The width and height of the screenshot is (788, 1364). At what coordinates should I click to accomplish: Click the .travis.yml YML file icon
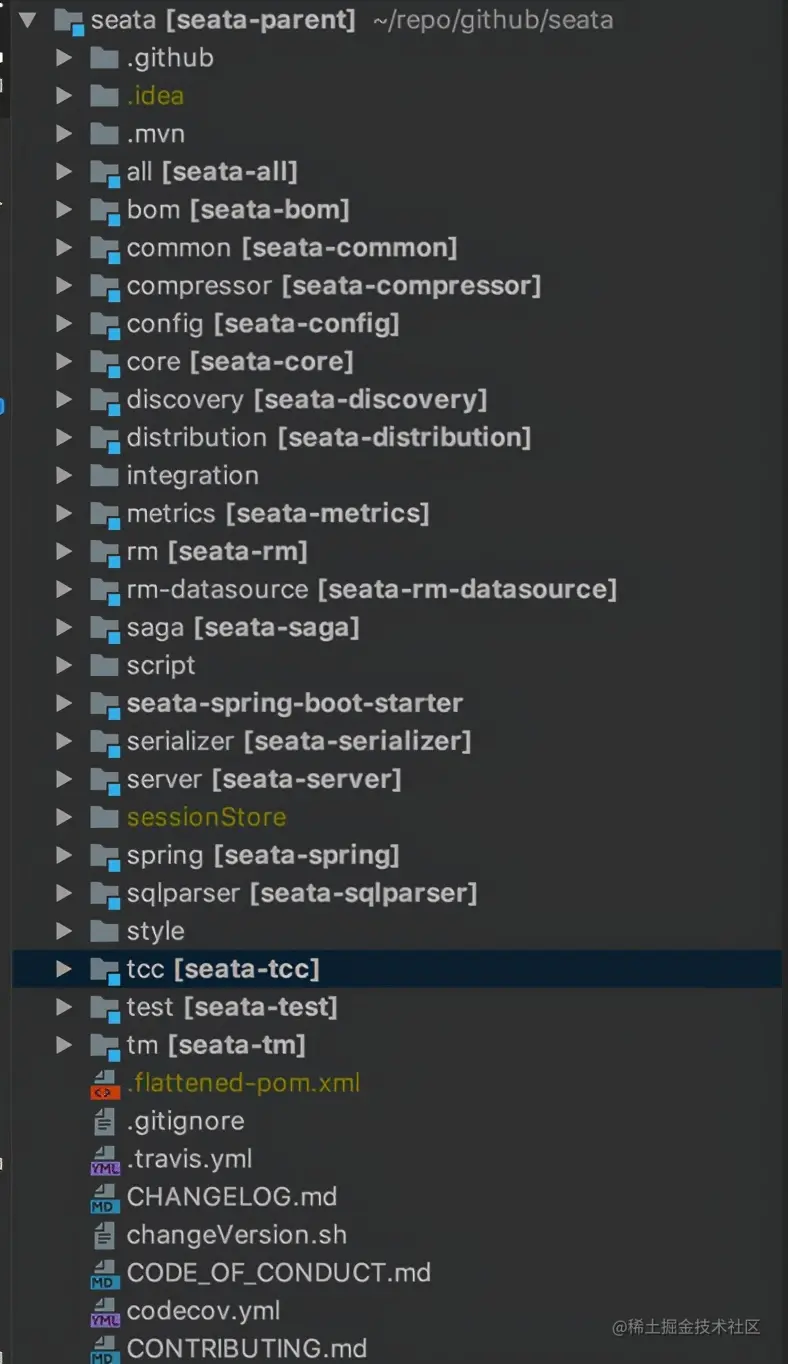tap(104, 1159)
